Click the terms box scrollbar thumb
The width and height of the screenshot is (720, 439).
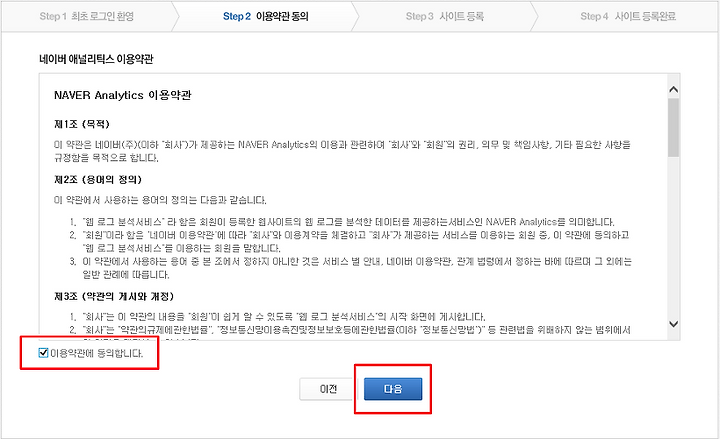[673, 128]
